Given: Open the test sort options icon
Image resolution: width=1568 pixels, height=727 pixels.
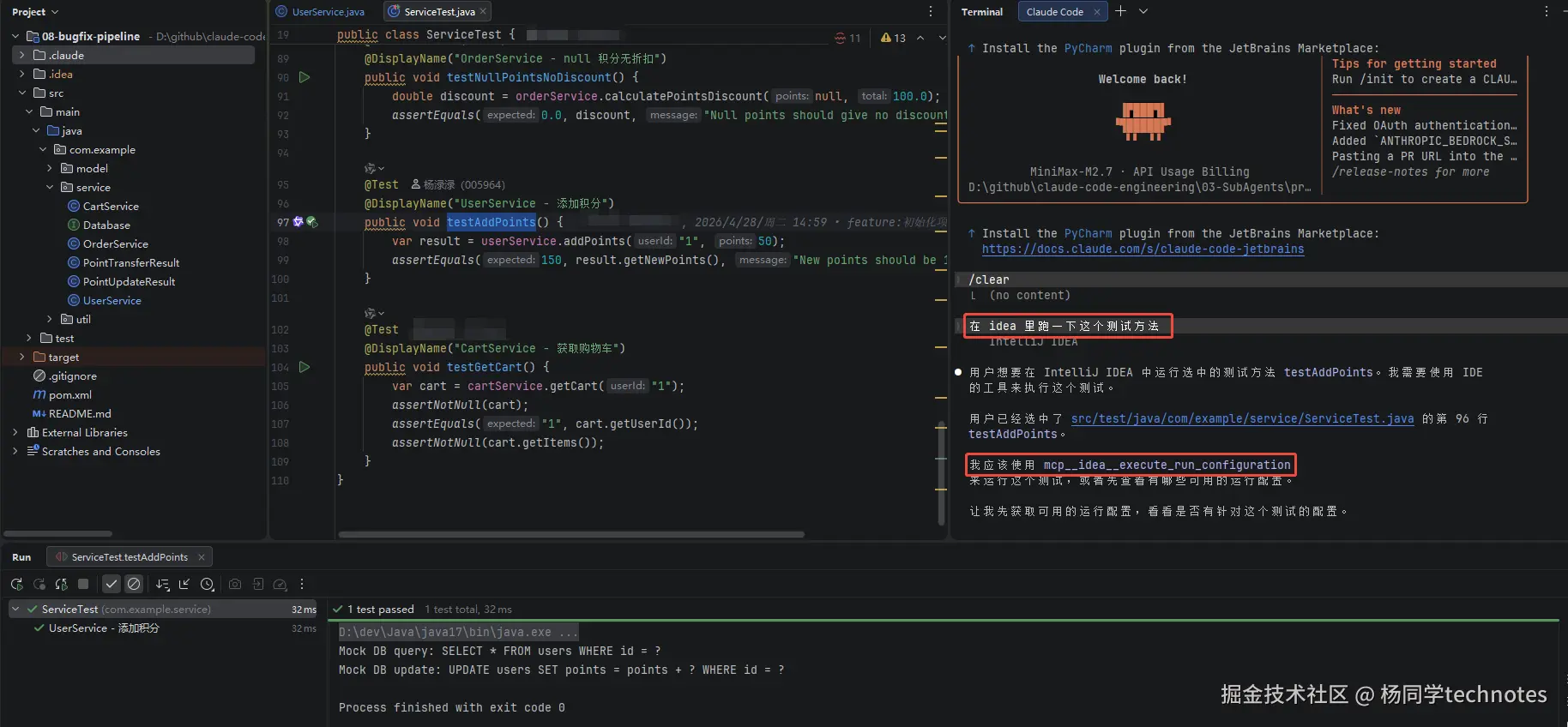Looking at the screenshot, I should click(x=162, y=584).
